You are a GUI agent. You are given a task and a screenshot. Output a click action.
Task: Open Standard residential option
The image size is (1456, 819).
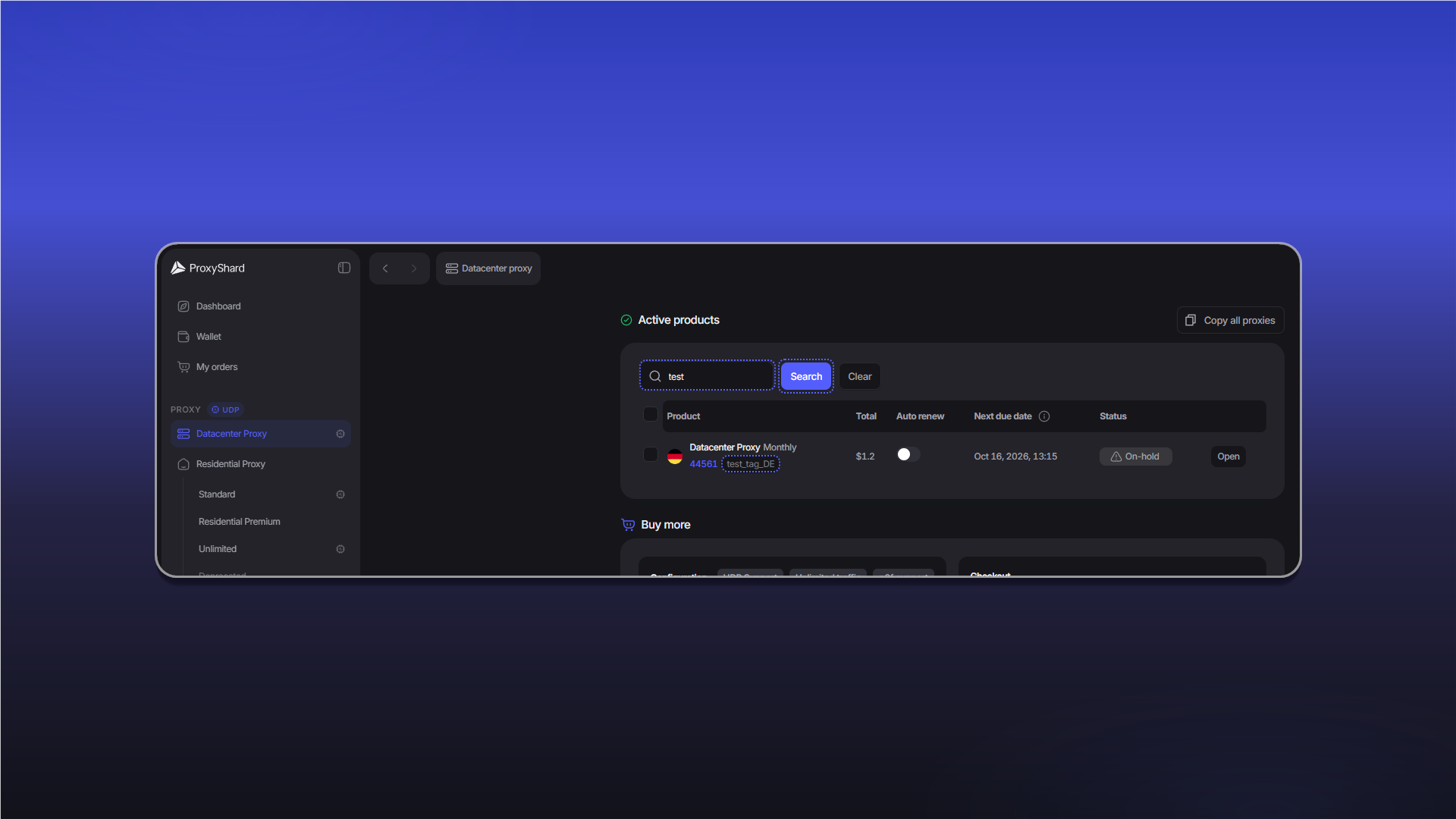(217, 494)
